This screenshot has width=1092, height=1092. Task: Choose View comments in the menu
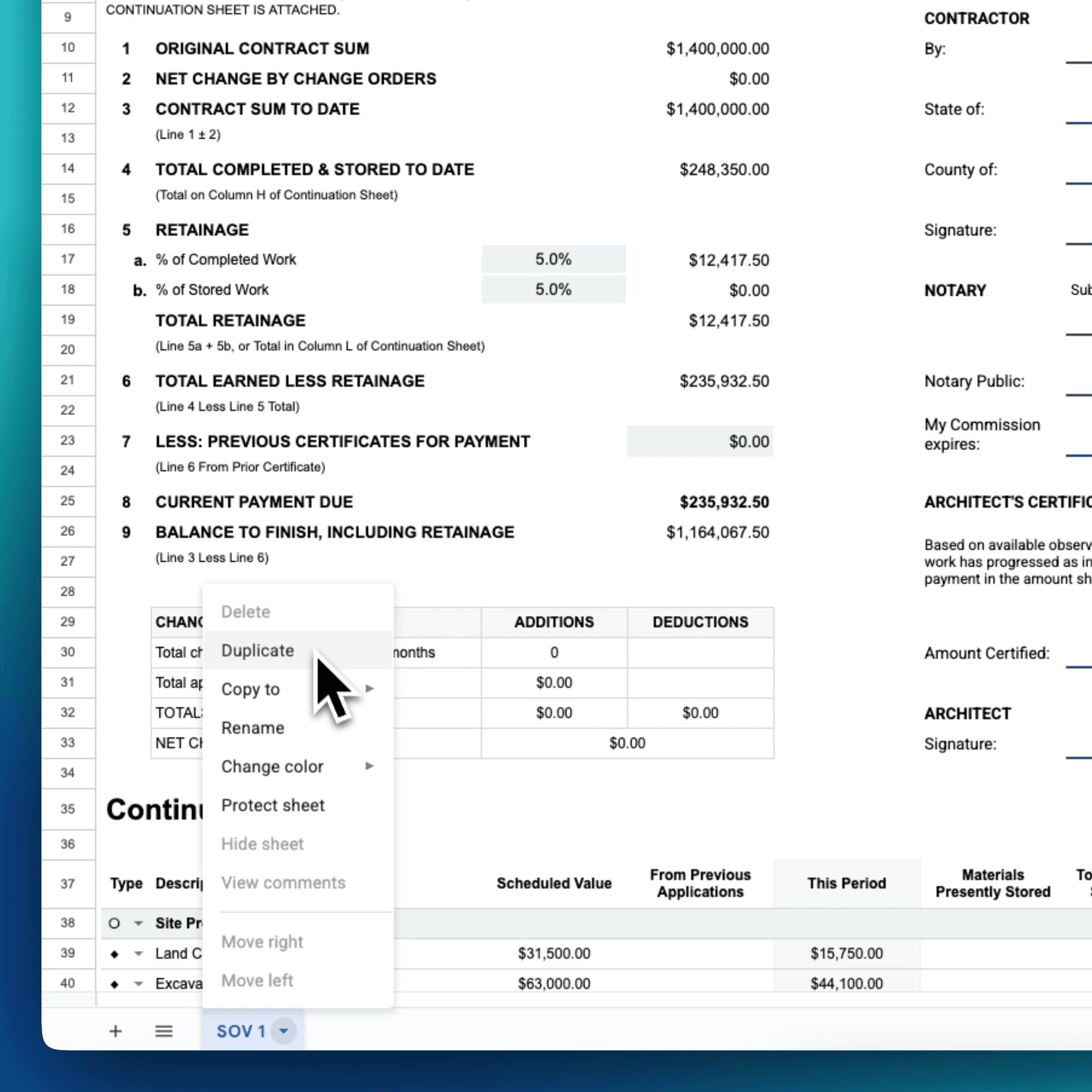pos(283,882)
